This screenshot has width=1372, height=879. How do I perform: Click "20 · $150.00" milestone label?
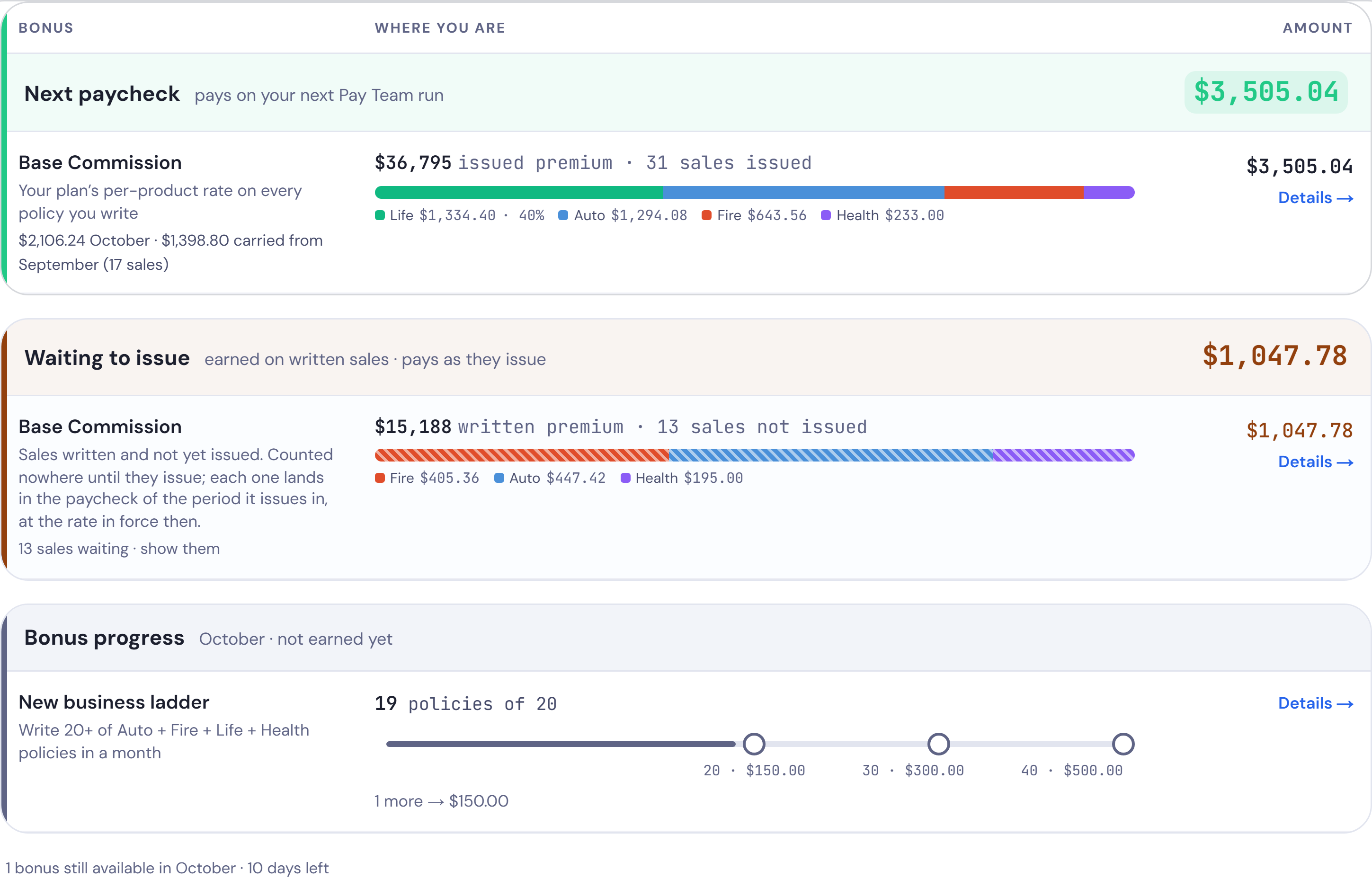click(x=754, y=771)
